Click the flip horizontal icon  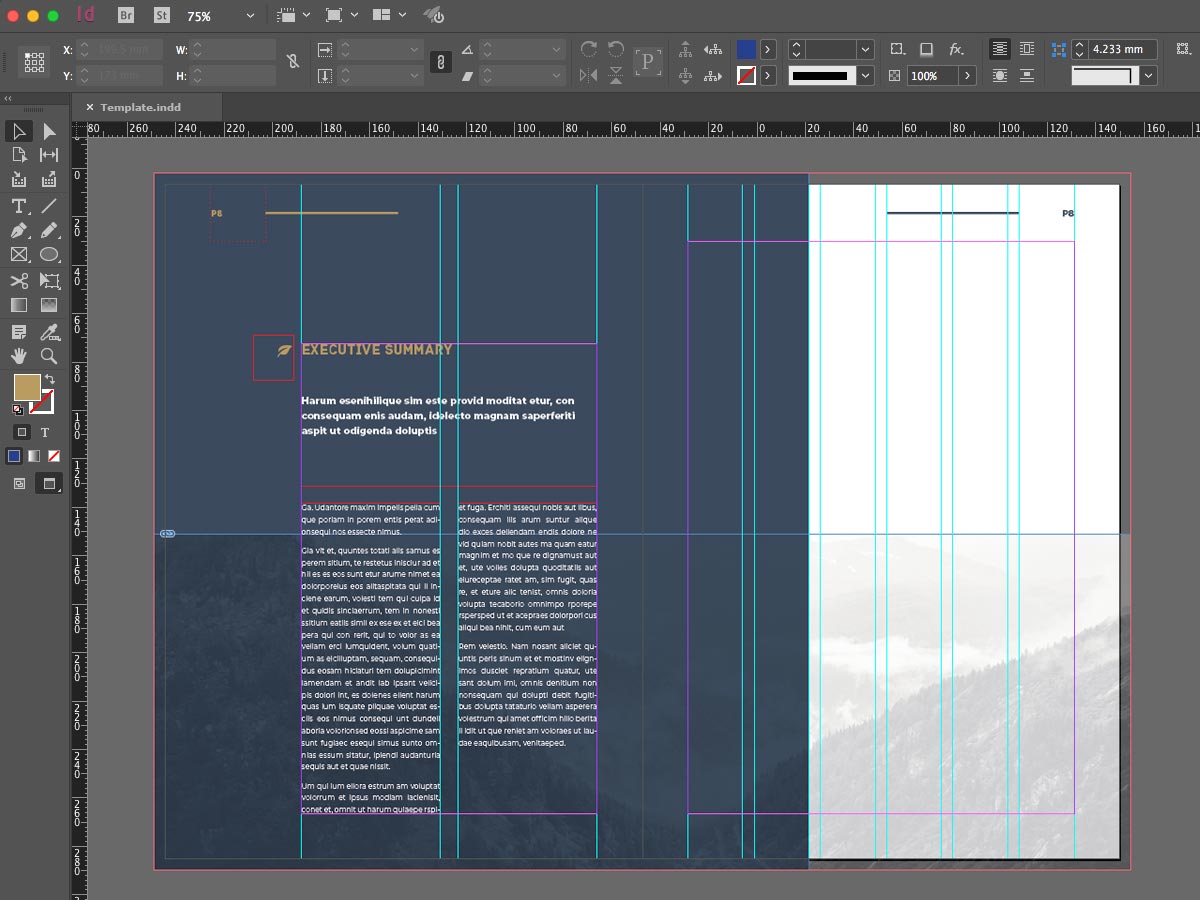(589, 75)
